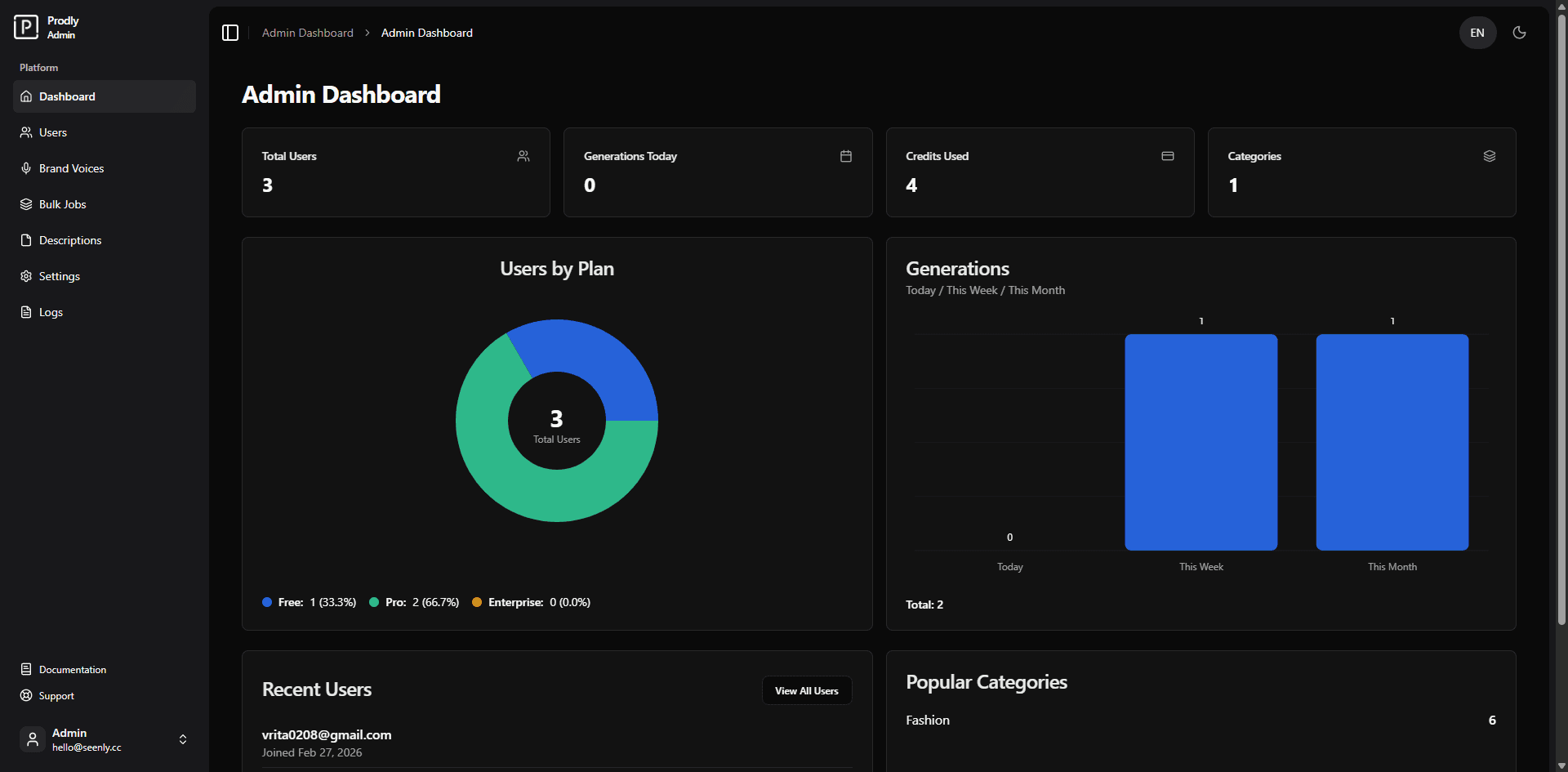
Task: Click the Logs file icon
Action: click(27, 312)
